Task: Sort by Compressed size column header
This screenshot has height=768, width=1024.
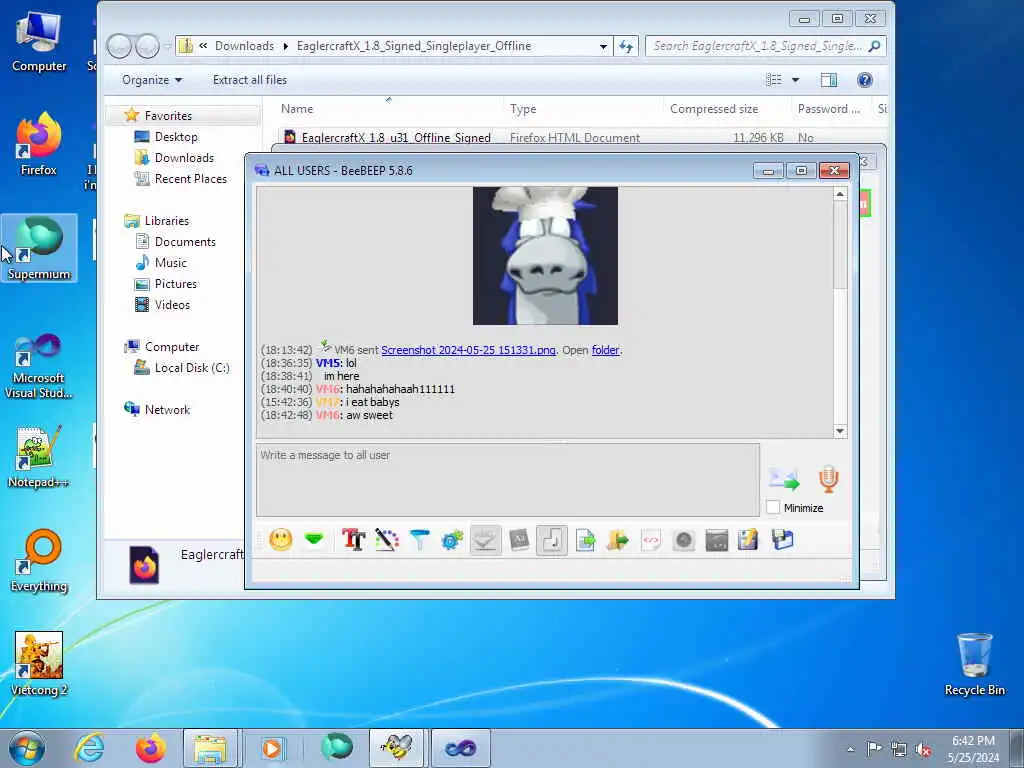Action: (x=714, y=109)
